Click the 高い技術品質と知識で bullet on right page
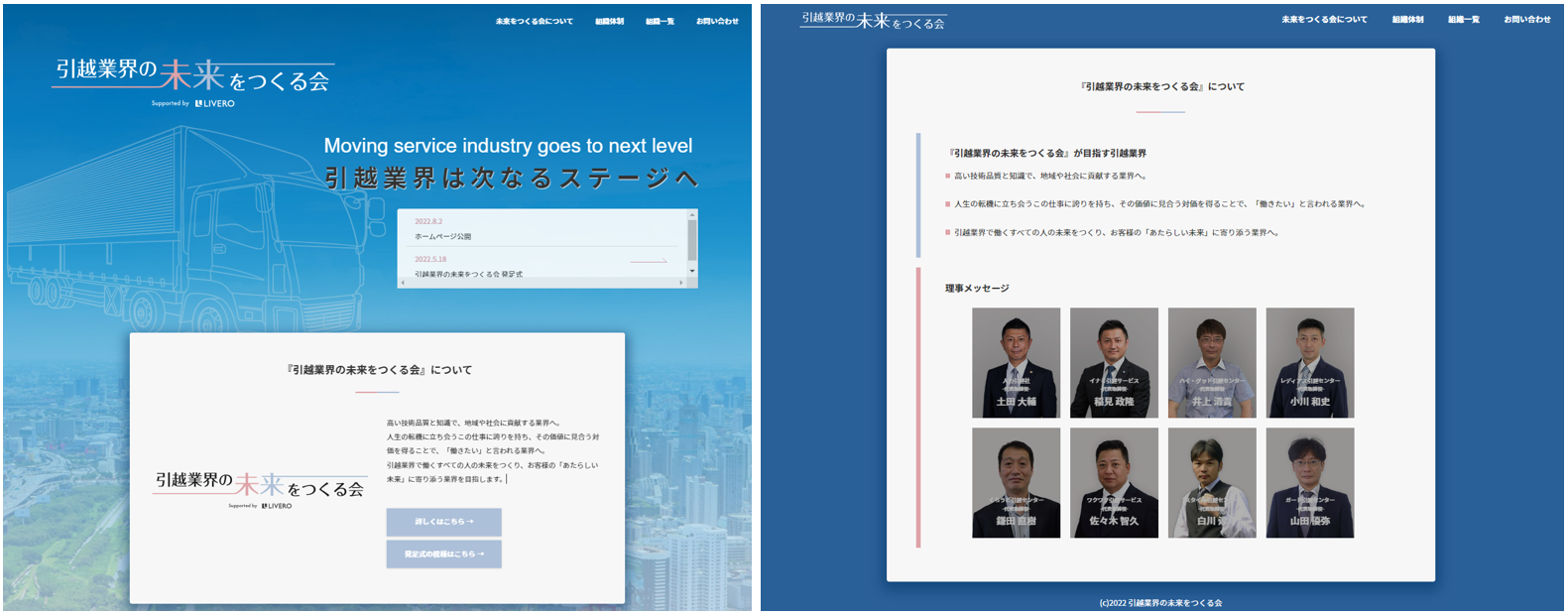1568x616 pixels. pos(1047,177)
